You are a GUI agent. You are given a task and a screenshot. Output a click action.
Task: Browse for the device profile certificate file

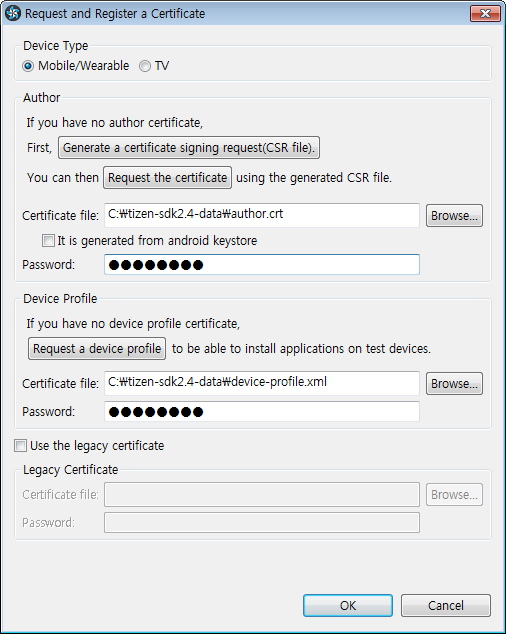click(x=454, y=383)
